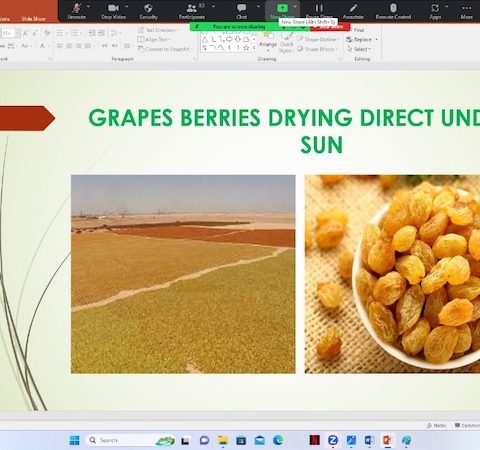Increase the list indent level
Screen dimensions: 480x450
click(x=101, y=33)
